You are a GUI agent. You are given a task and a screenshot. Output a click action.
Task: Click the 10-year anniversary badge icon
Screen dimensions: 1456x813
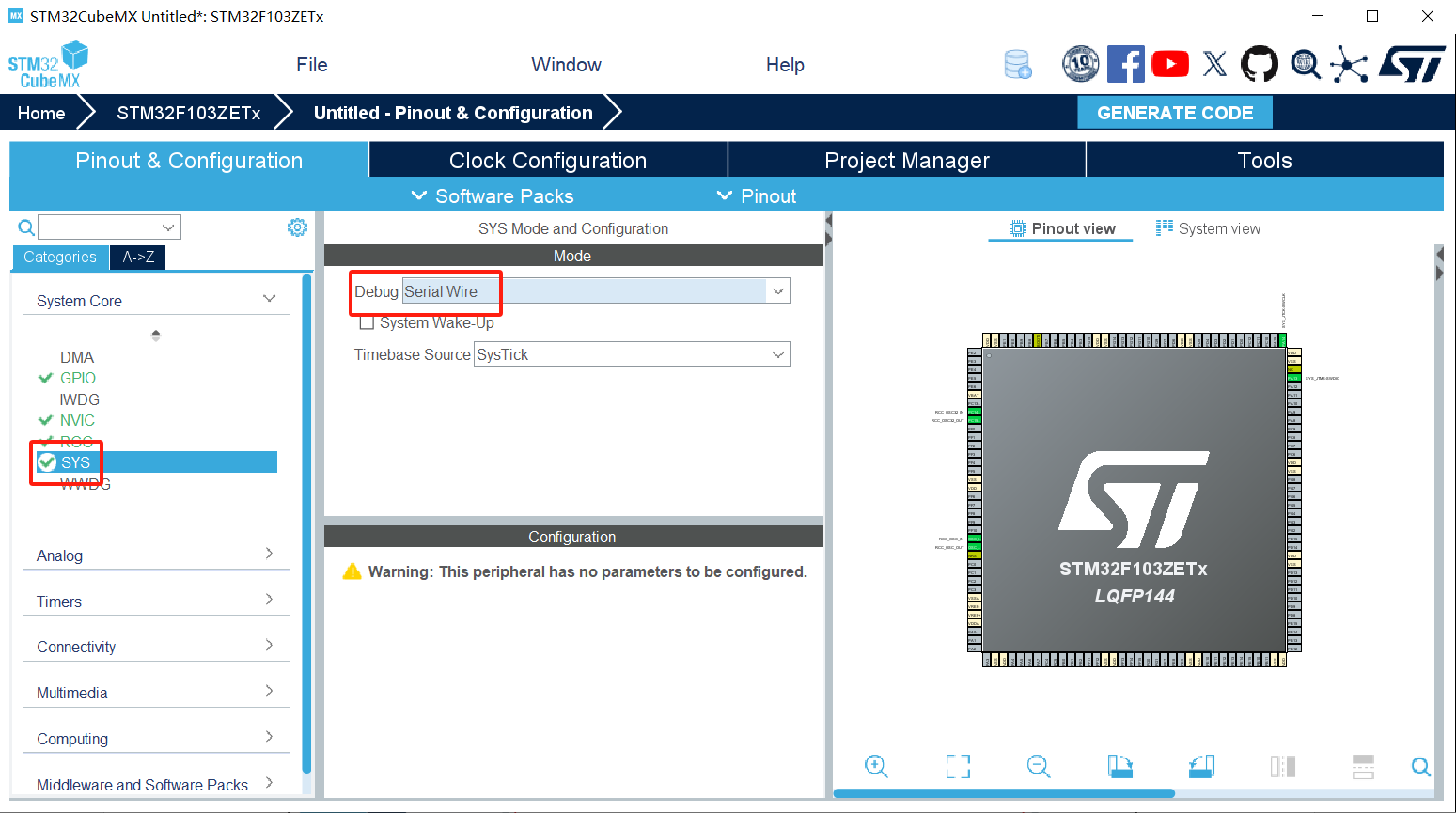[1080, 64]
